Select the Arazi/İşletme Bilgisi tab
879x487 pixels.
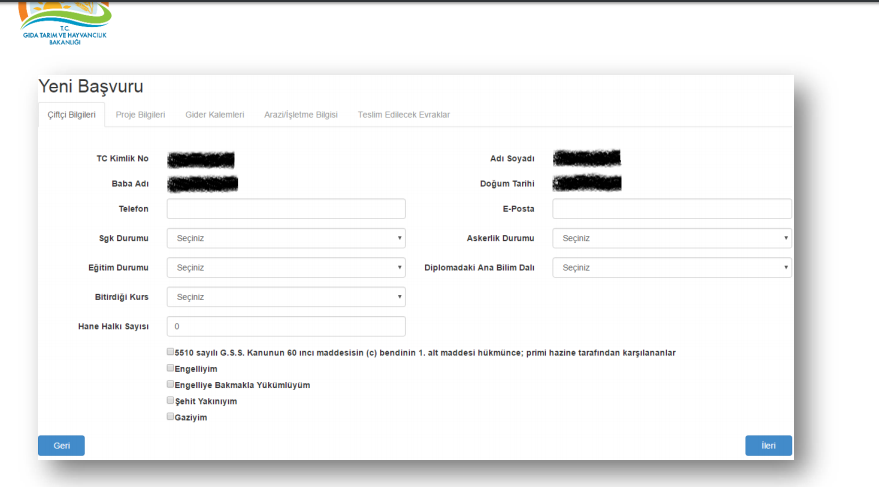(x=300, y=115)
